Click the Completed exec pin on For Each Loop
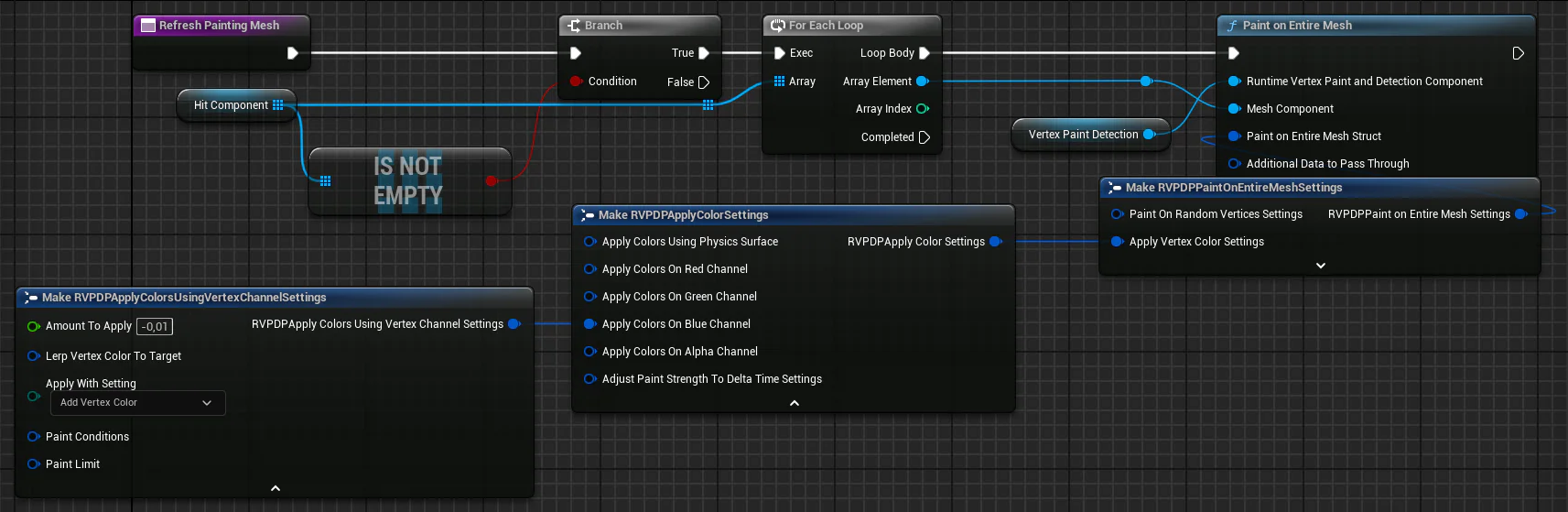This screenshot has width=1568, height=512. 925,137
